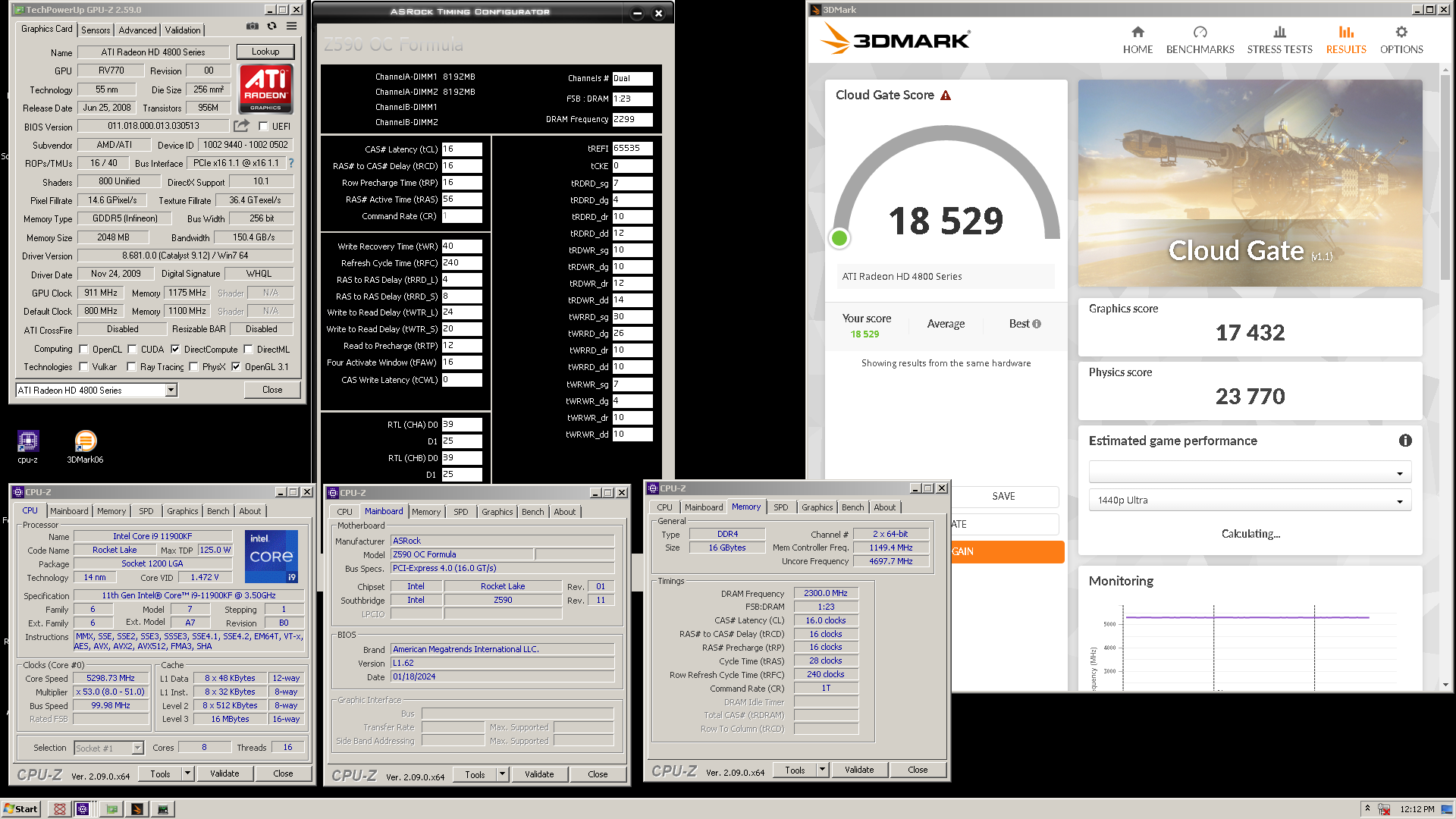
Task: Click the GPU-Z refresh icon
Action: tap(271, 27)
